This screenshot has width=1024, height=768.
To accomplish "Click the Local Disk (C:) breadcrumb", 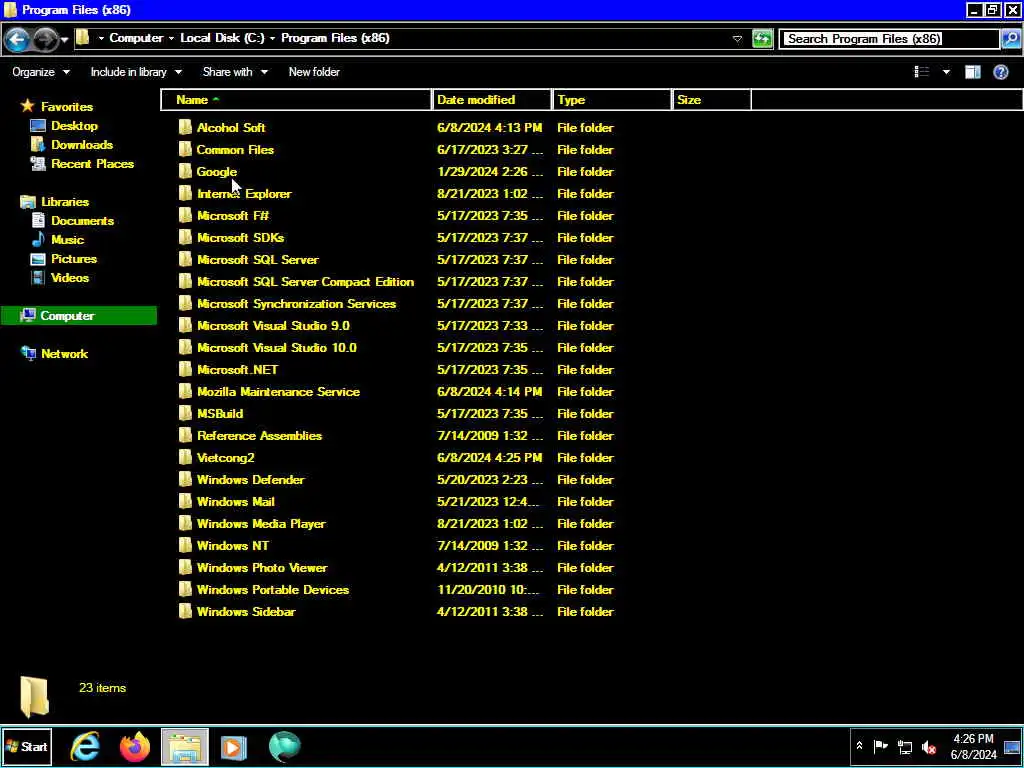I will click(x=222, y=38).
